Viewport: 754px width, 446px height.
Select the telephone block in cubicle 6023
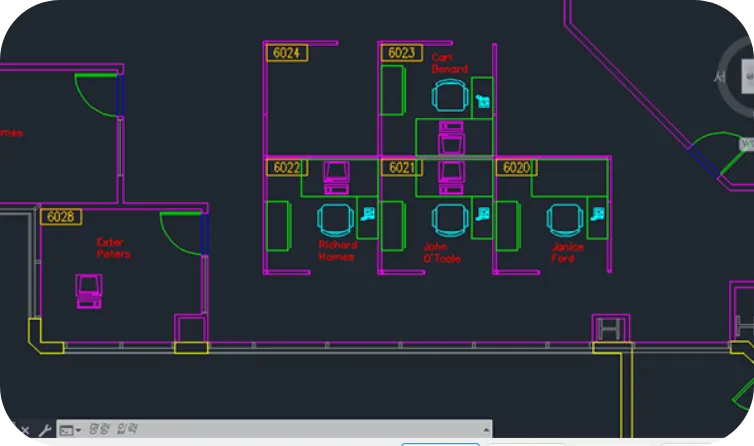[483, 101]
